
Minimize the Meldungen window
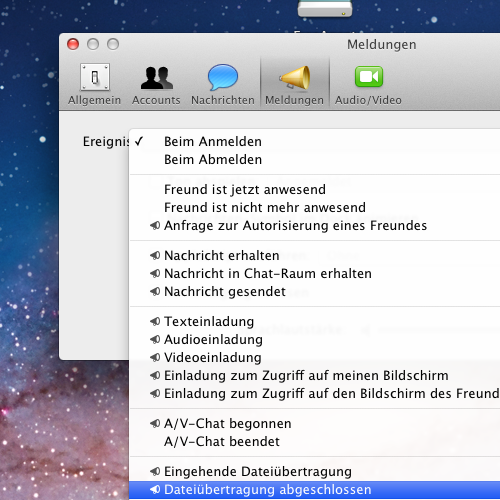(x=93, y=44)
